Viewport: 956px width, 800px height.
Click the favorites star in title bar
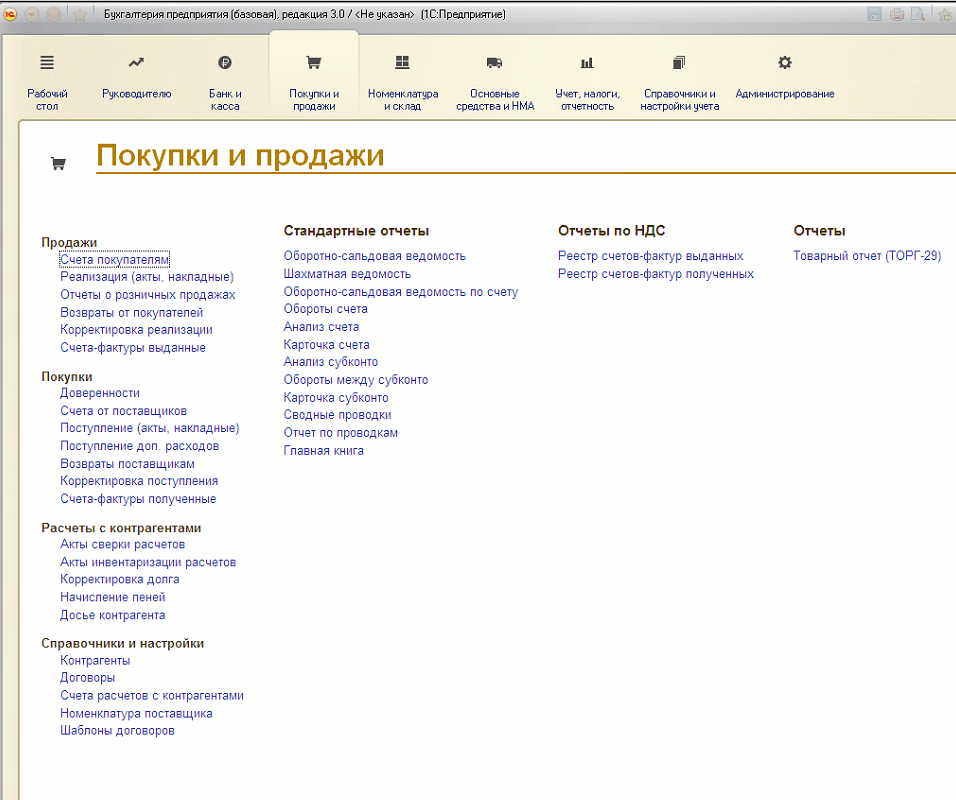tap(80, 15)
